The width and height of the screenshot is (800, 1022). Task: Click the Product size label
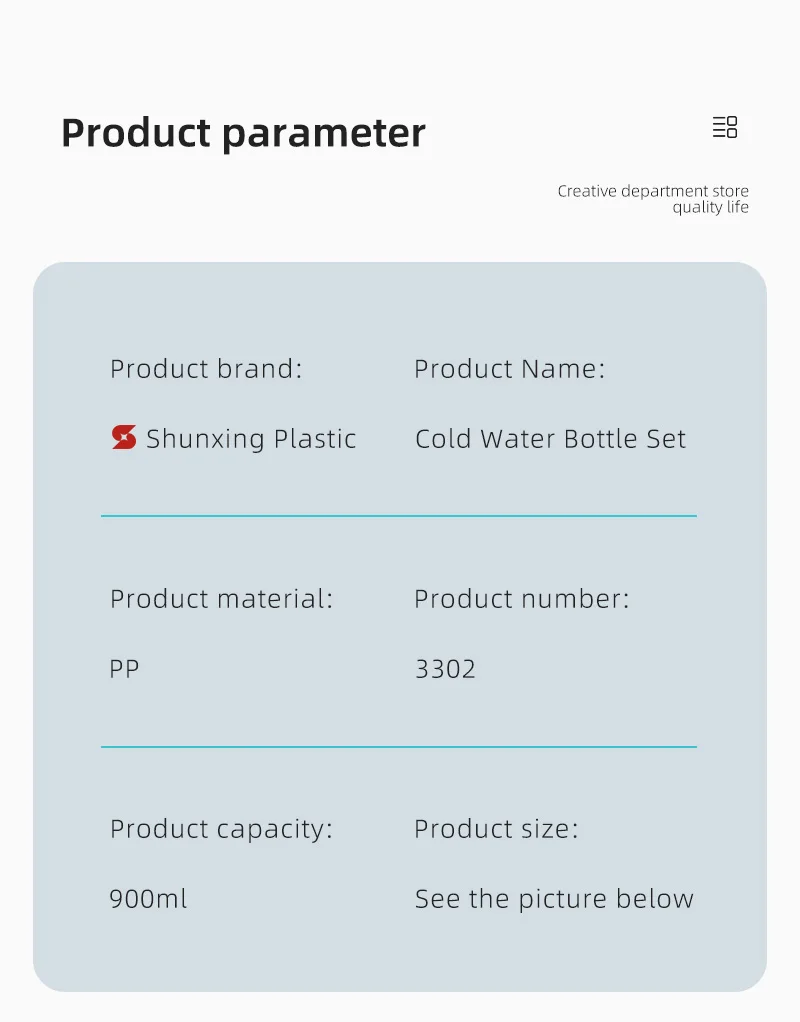pos(496,829)
